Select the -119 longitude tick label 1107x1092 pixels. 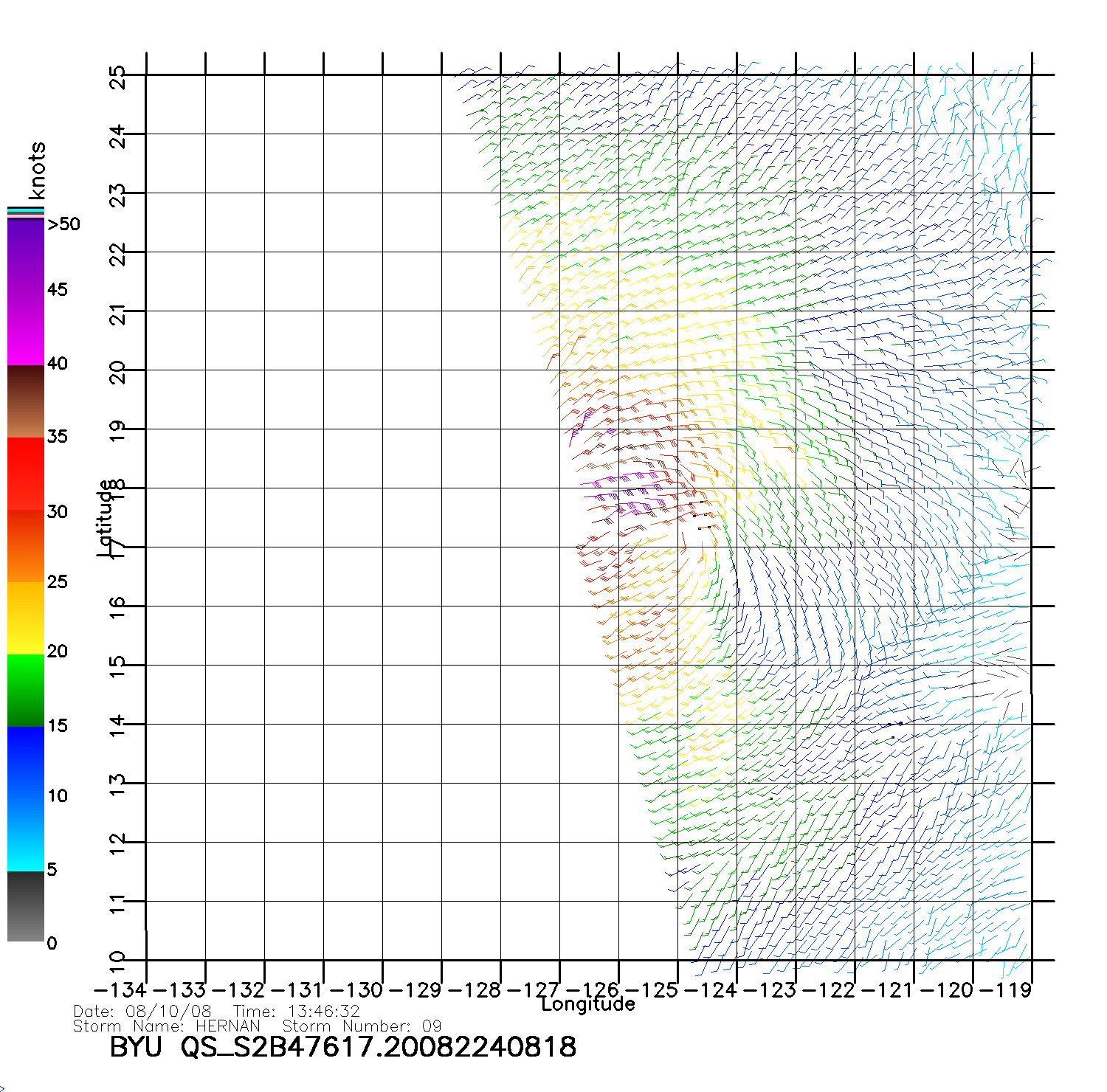[x=1005, y=990]
